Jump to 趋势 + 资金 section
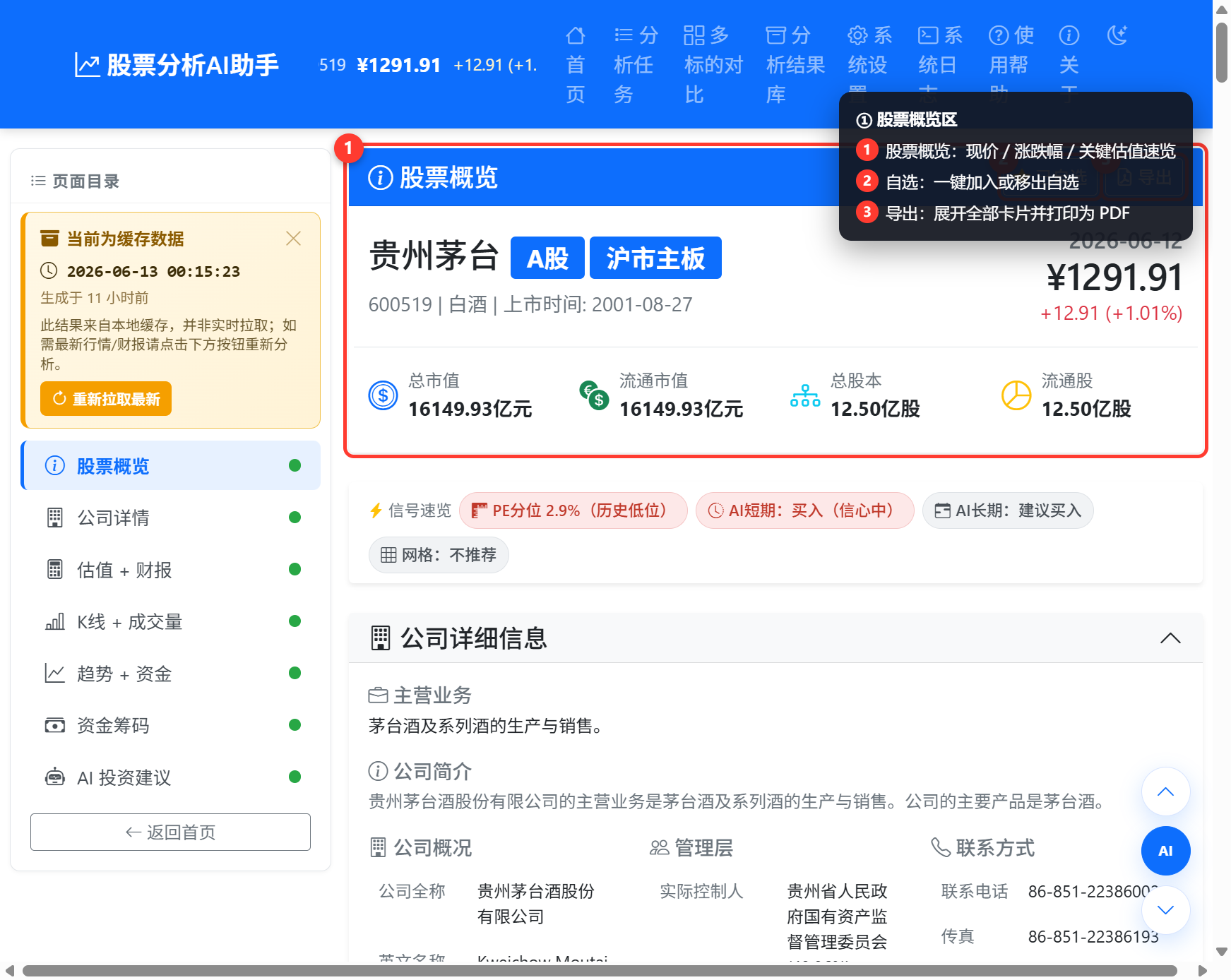 pyautogui.click(x=171, y=673)
